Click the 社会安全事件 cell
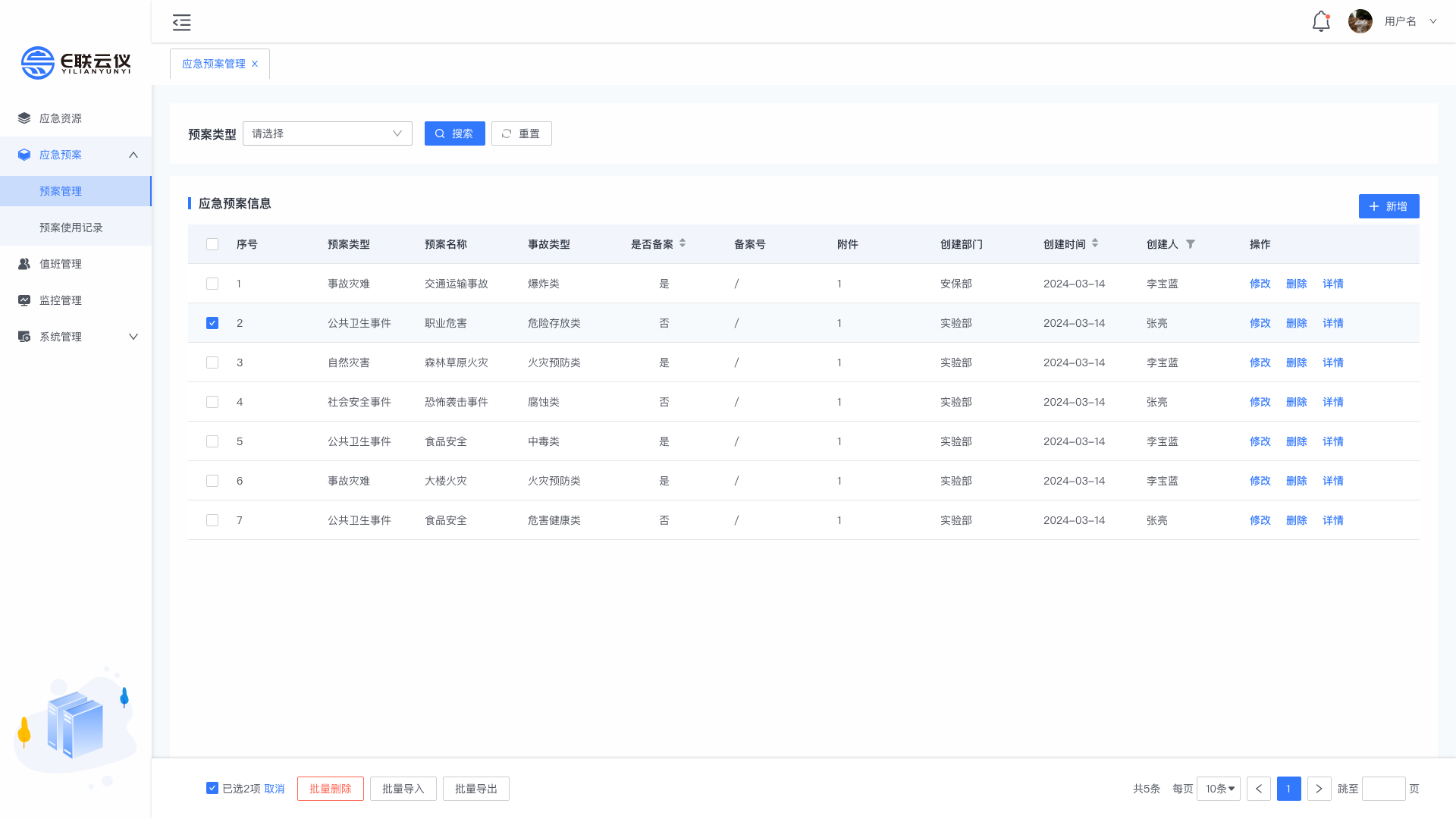The width and height of the screenshot is (1456, 819). pos(359,402)
